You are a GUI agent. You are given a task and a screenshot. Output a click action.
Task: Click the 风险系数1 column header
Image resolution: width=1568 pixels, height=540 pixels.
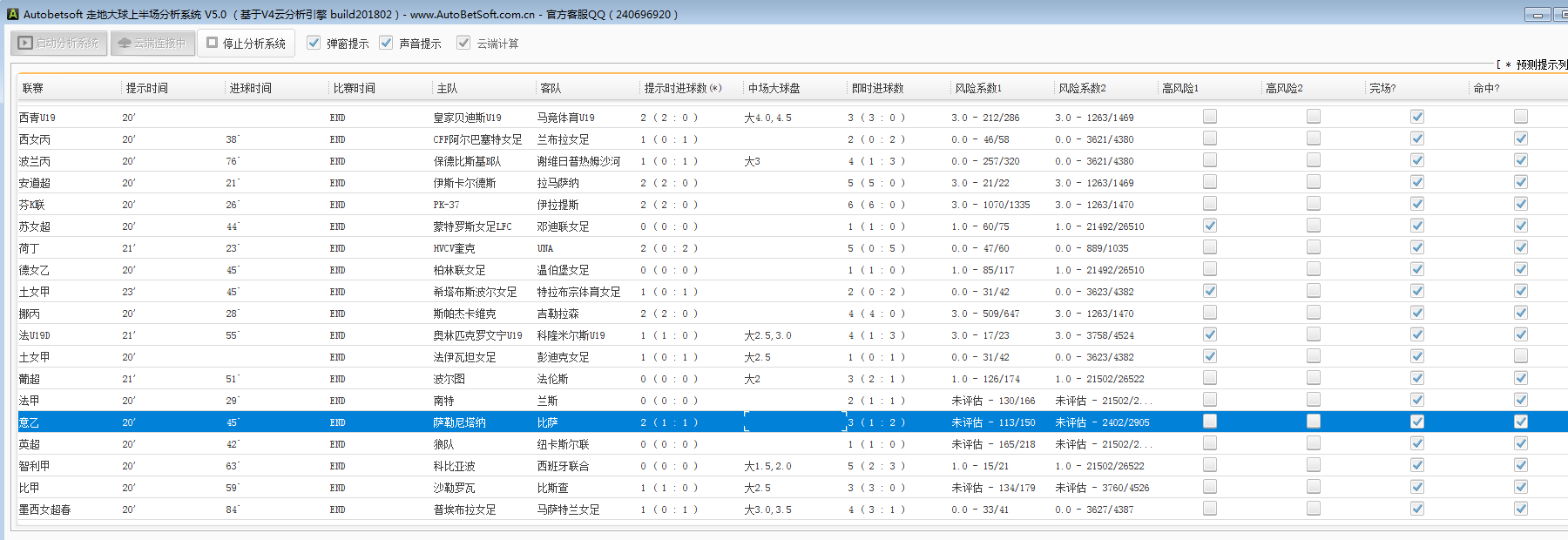click(x=977, y=88)
